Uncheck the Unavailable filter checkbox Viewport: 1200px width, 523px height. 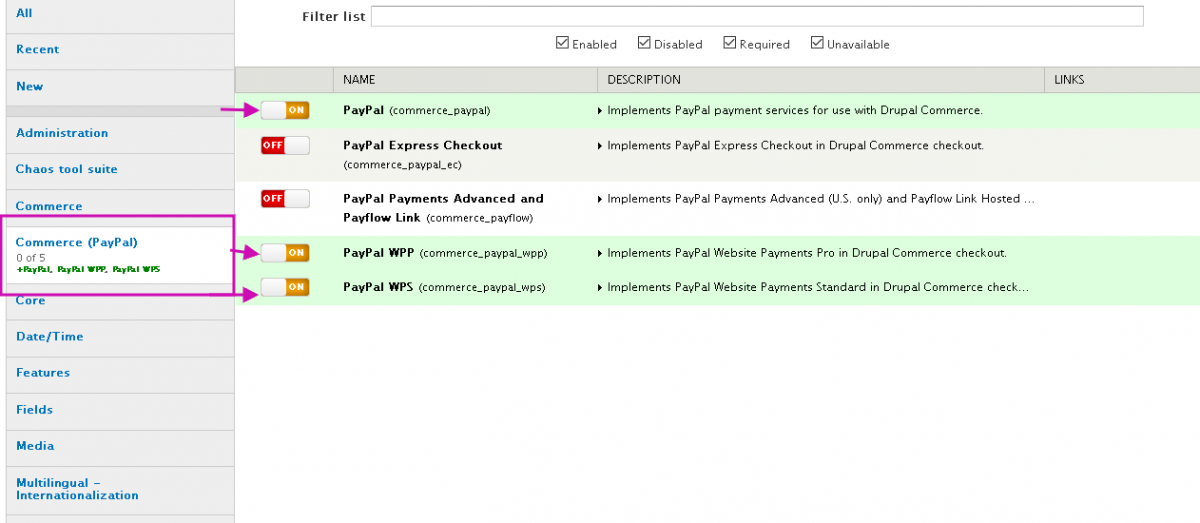[x=817, y=43]
